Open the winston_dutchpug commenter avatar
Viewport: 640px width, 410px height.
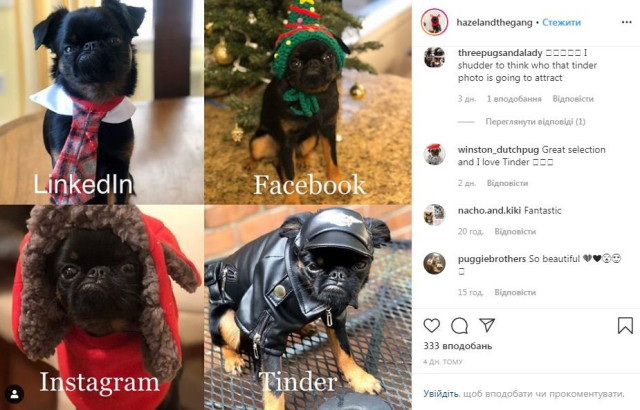click(434, 154)
